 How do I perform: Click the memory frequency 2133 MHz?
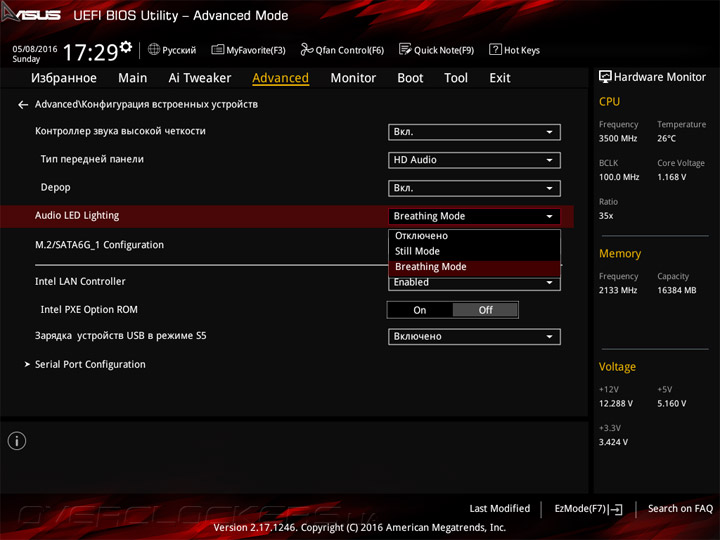(618, 290)
